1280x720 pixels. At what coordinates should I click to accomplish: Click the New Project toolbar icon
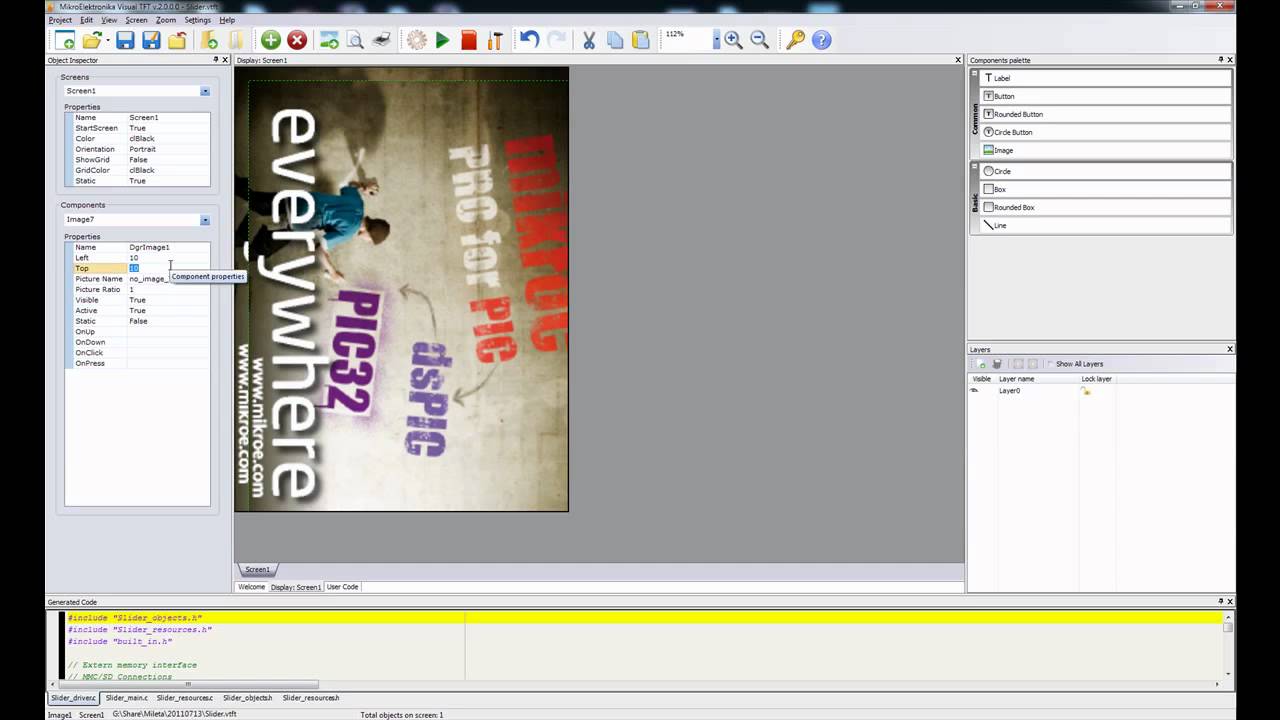tap(64, 40)
